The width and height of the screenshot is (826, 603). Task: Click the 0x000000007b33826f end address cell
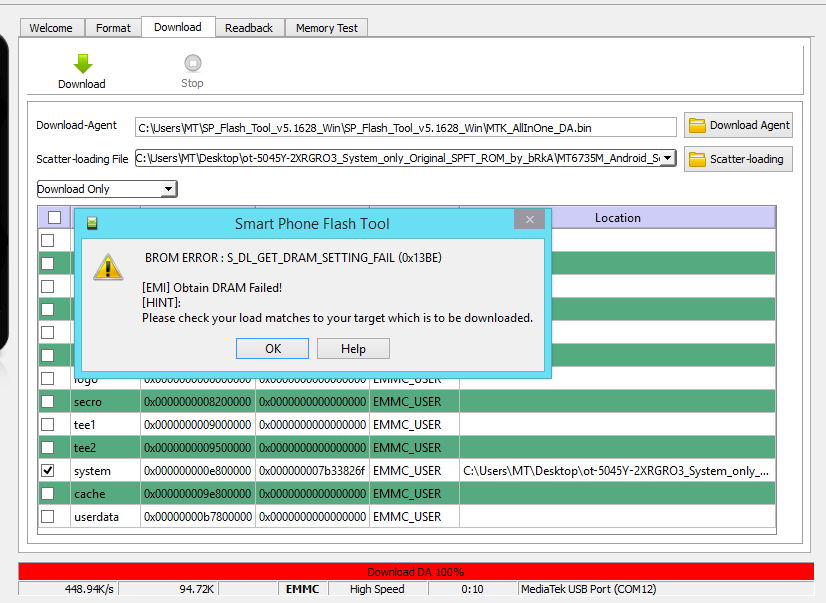(x=312, y=471)
